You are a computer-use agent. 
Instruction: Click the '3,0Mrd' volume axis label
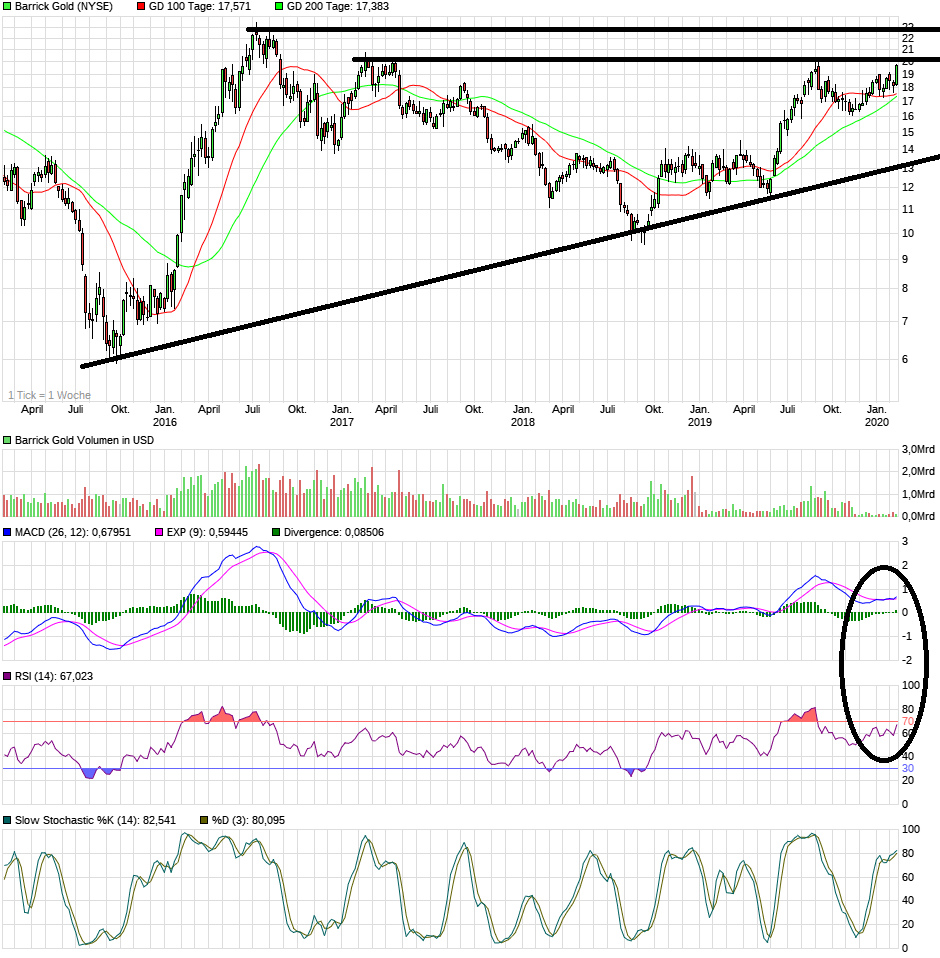(918, 450)
